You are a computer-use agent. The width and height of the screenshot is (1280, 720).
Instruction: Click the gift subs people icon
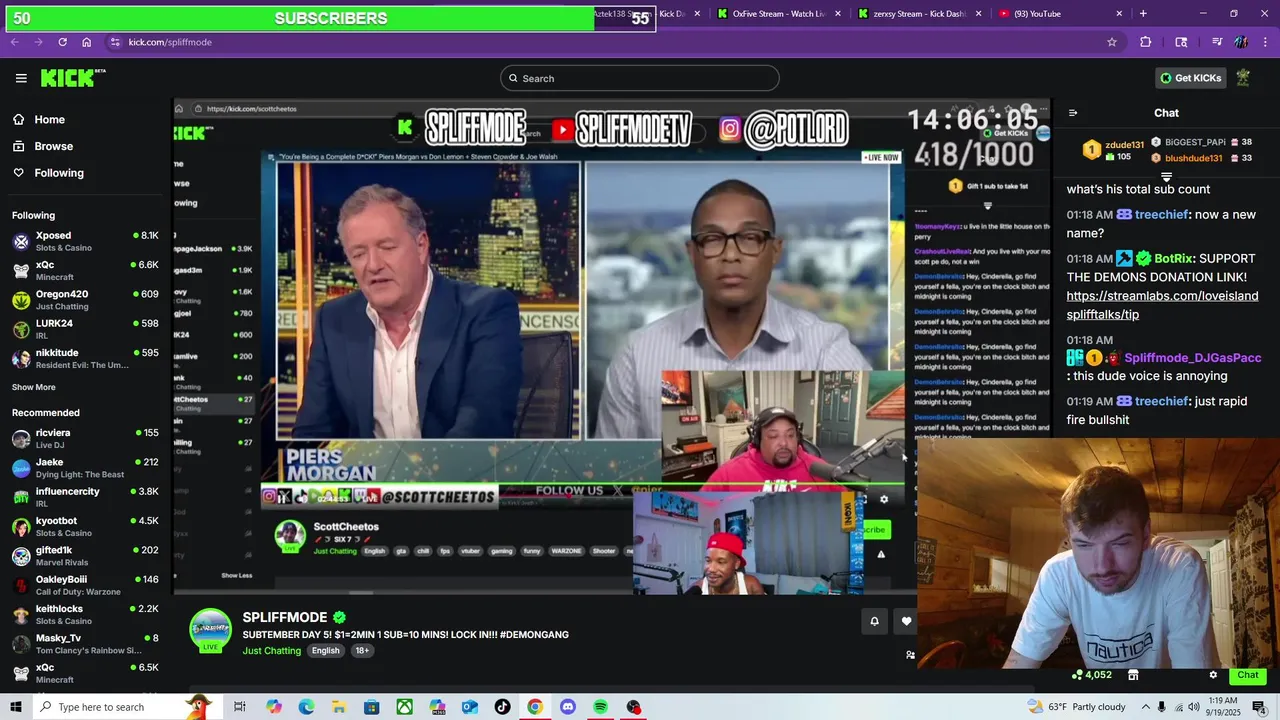point(910,655)
